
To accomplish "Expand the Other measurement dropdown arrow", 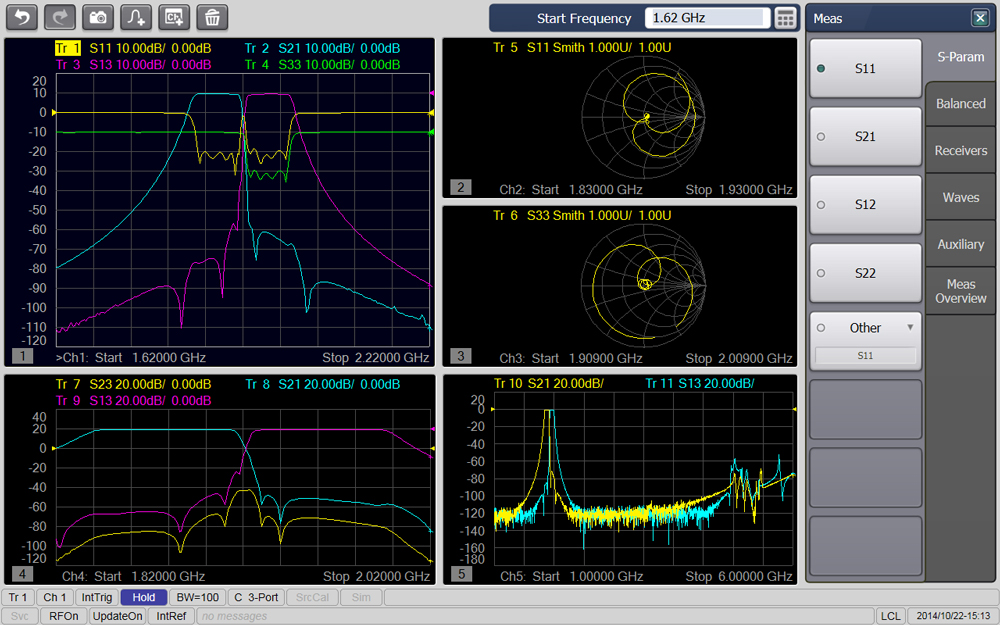I will pyautogui.click(x=910, y=327).
